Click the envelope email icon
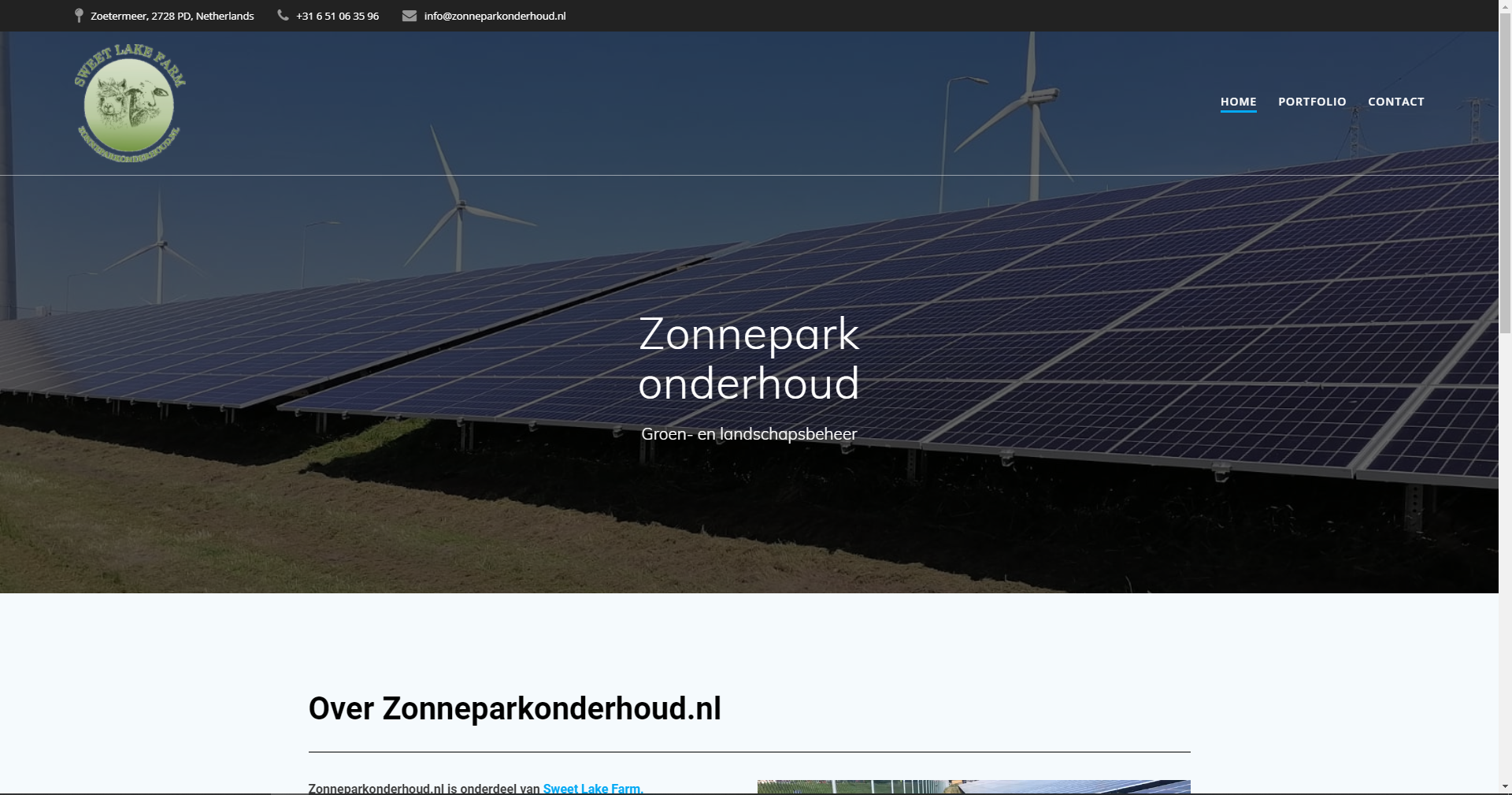 [x=409, y=16]
